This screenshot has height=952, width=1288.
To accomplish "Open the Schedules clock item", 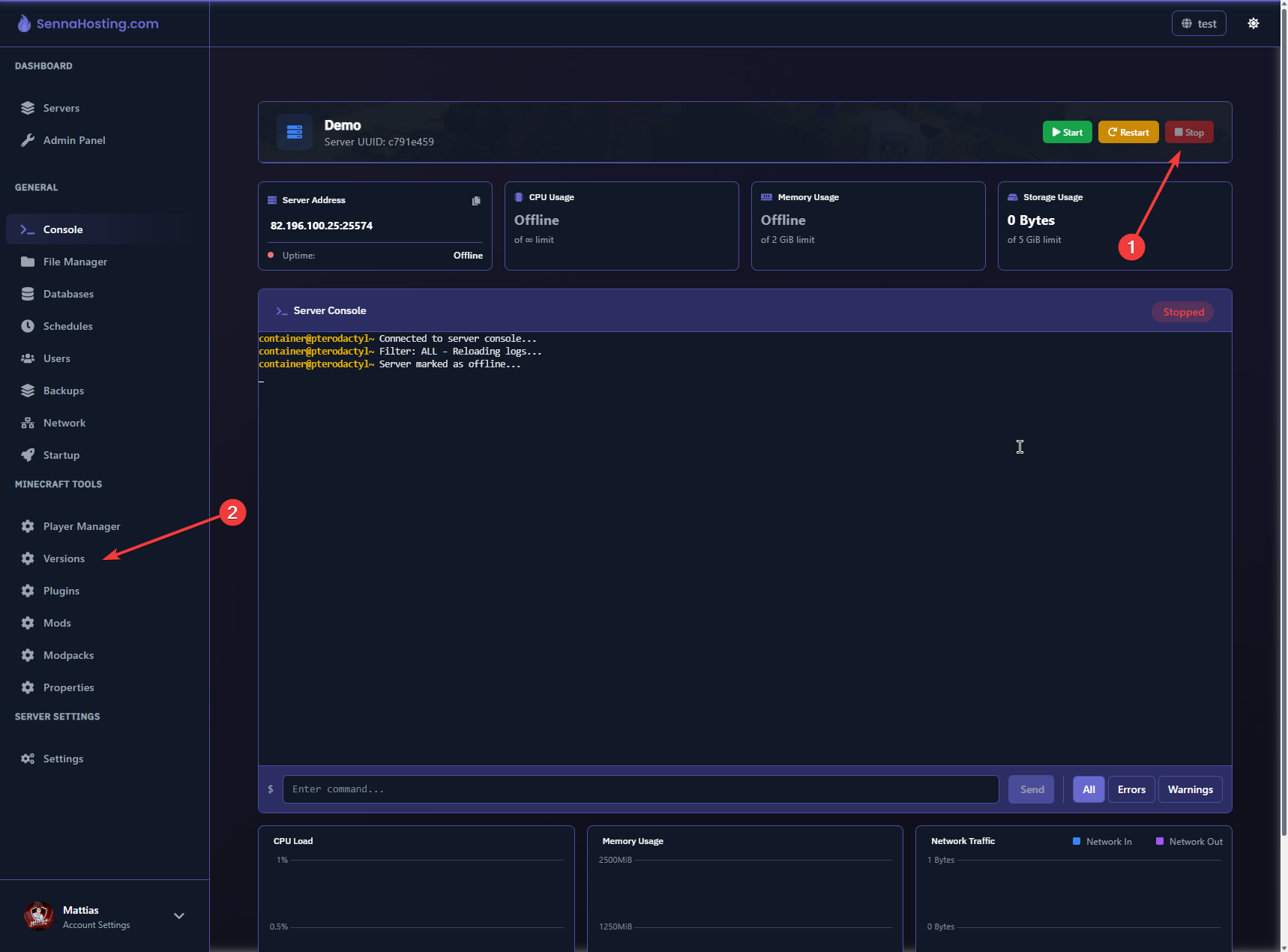I will pos(67,326).
